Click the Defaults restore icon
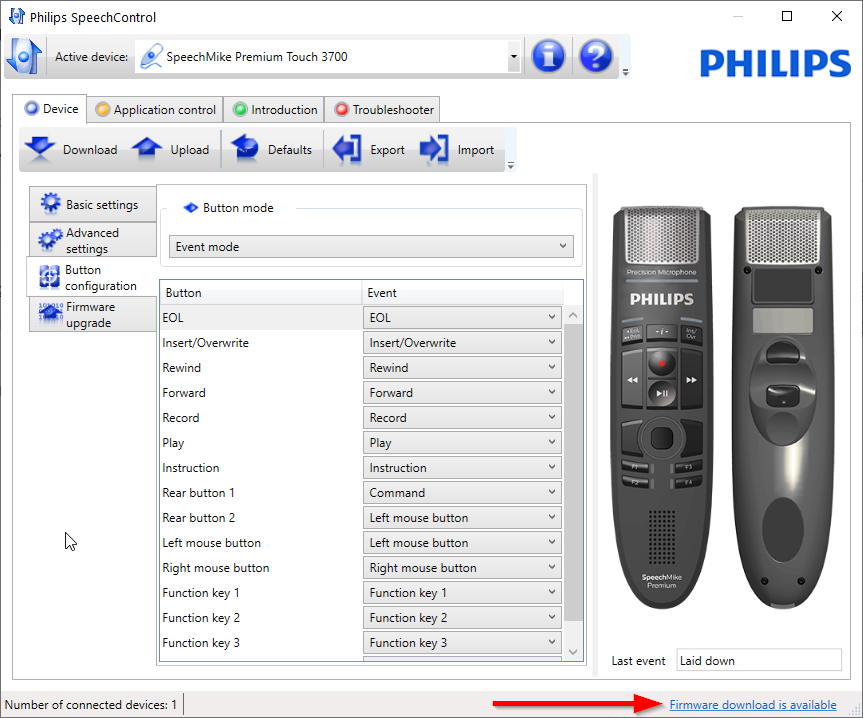This screenshot has width=863, height=718. [x=244, y=149]
